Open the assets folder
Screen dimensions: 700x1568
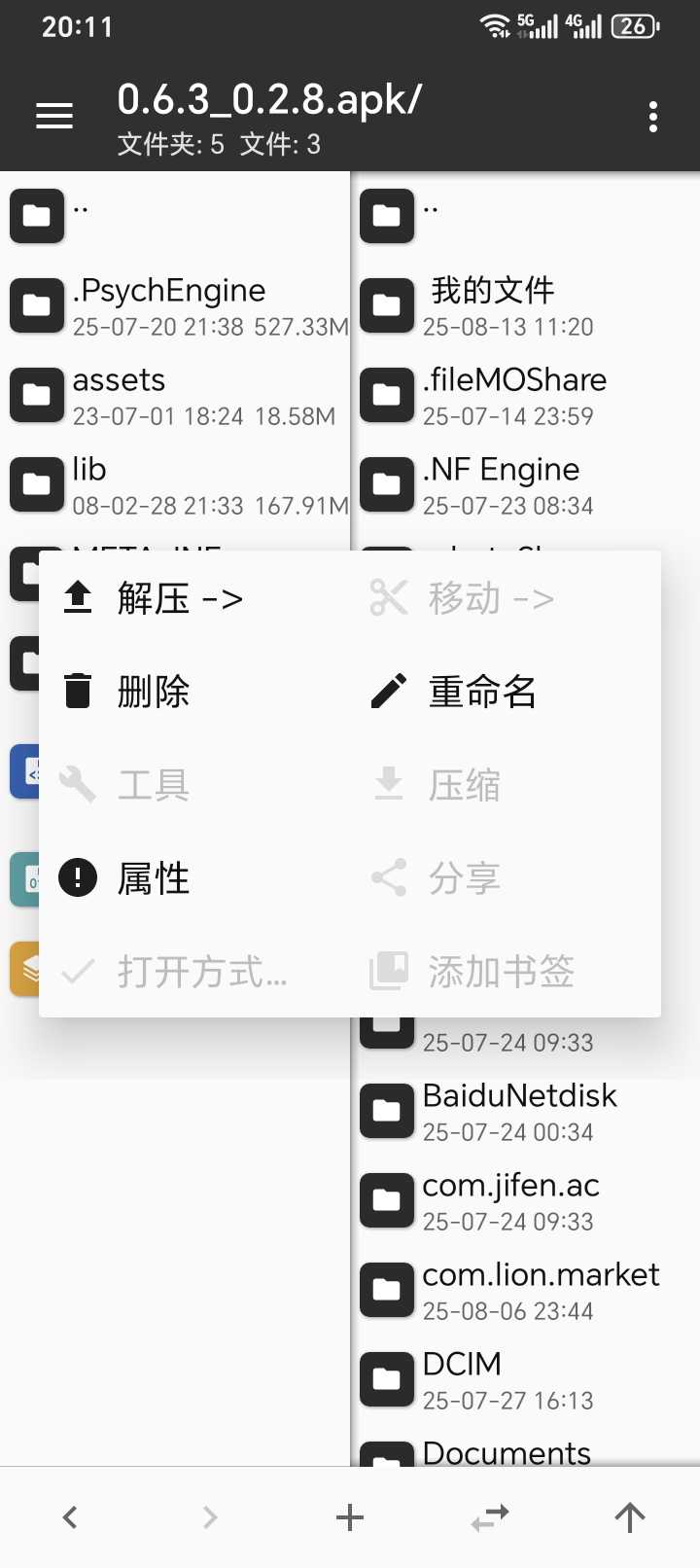(175, 395)
